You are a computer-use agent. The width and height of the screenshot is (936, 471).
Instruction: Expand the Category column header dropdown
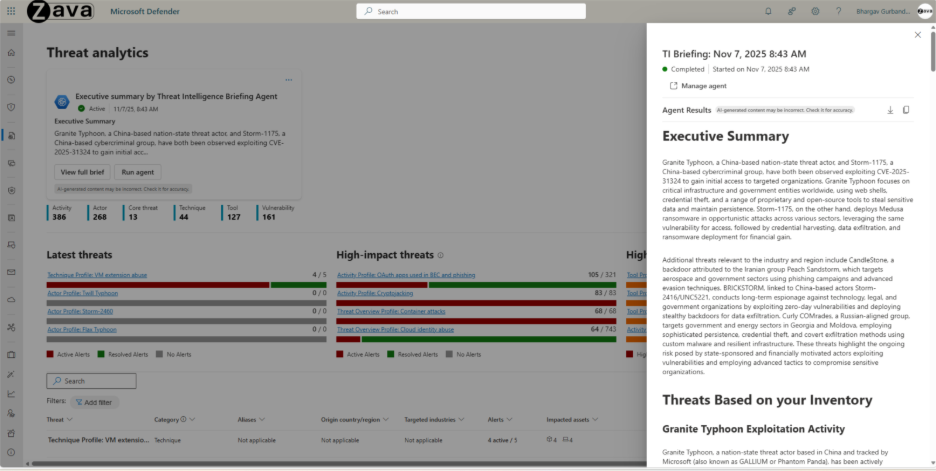pos(192,420)
